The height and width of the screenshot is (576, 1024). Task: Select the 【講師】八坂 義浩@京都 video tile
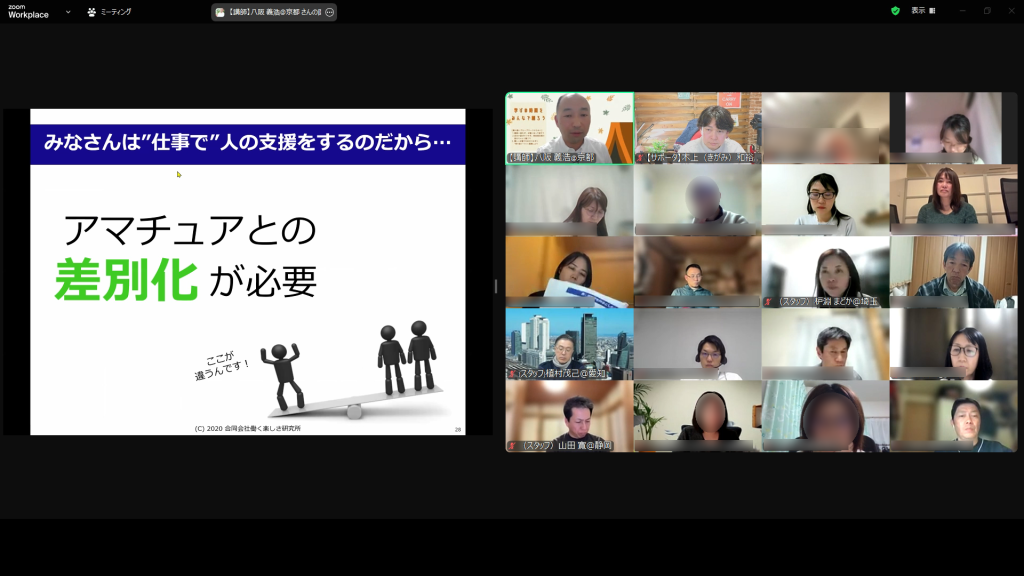tap(569, 128)
